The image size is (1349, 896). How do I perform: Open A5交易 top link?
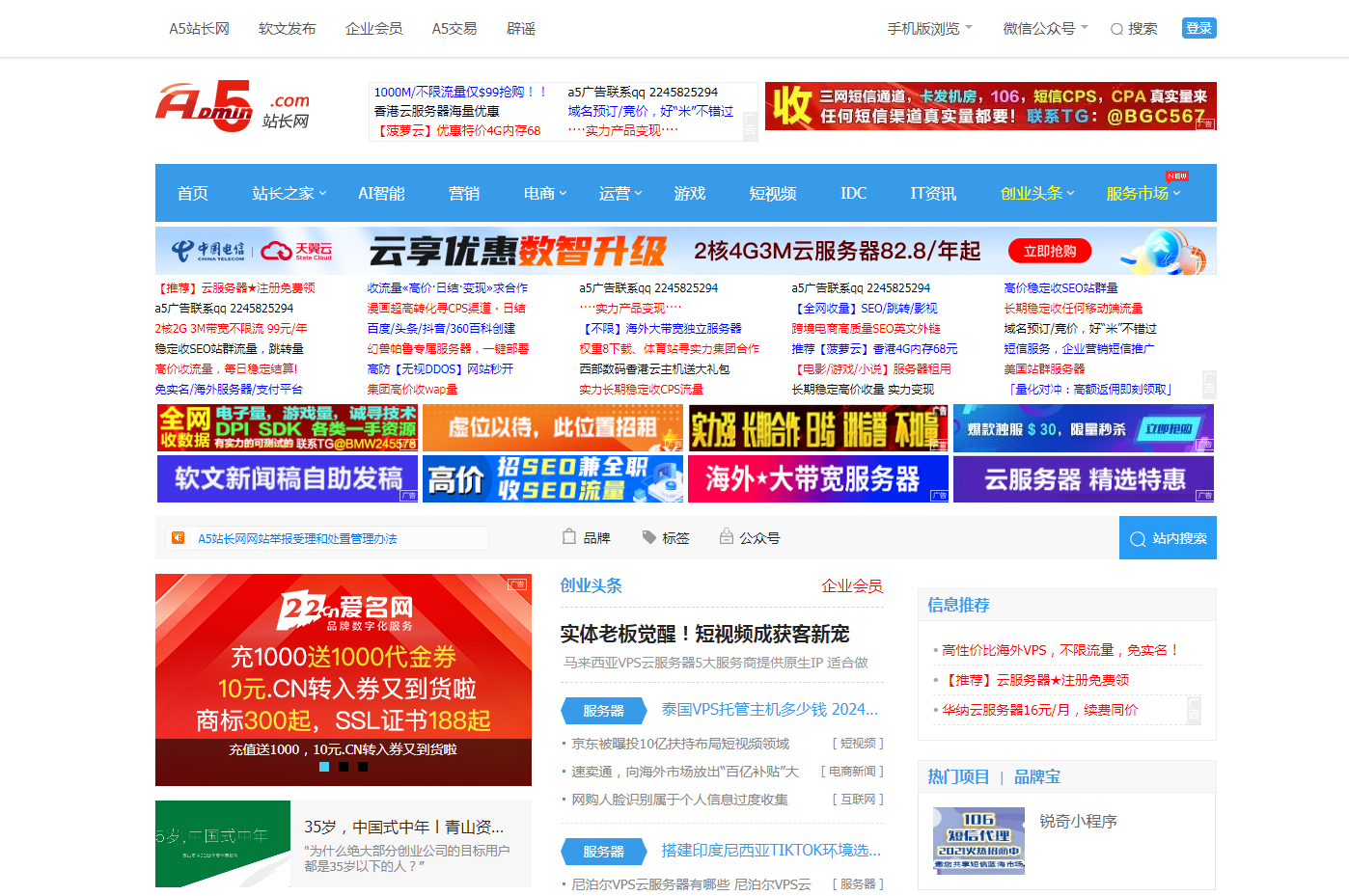click(454, 29)
